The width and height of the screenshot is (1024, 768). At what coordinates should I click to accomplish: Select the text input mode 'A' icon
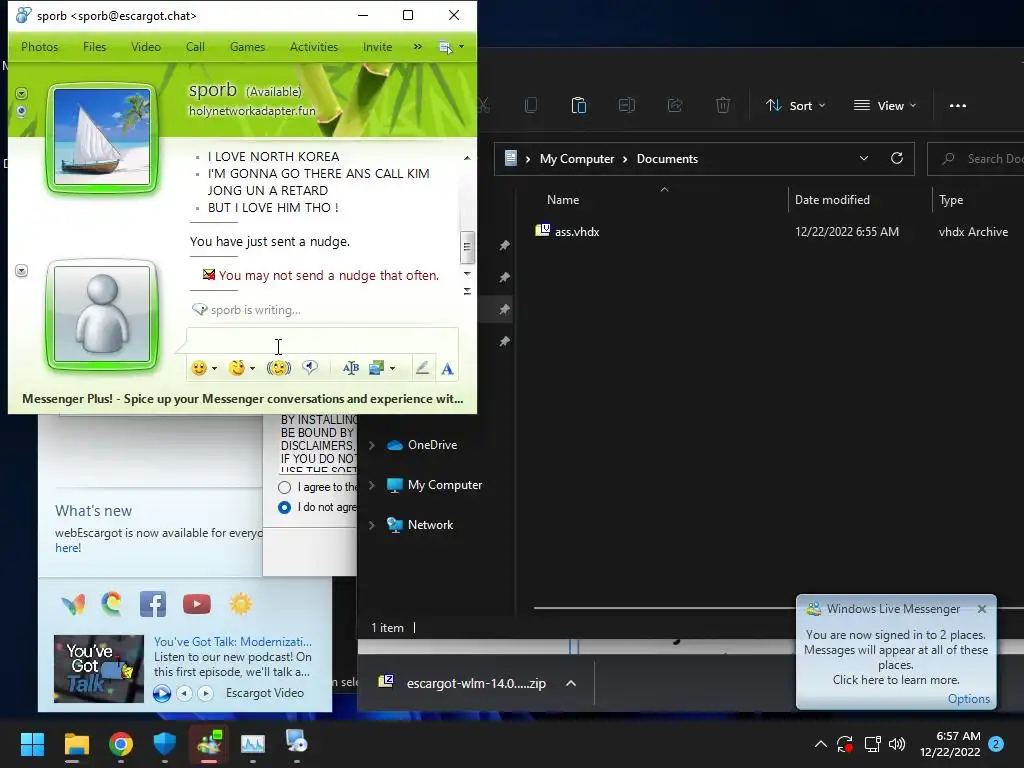tap(447, 369)
